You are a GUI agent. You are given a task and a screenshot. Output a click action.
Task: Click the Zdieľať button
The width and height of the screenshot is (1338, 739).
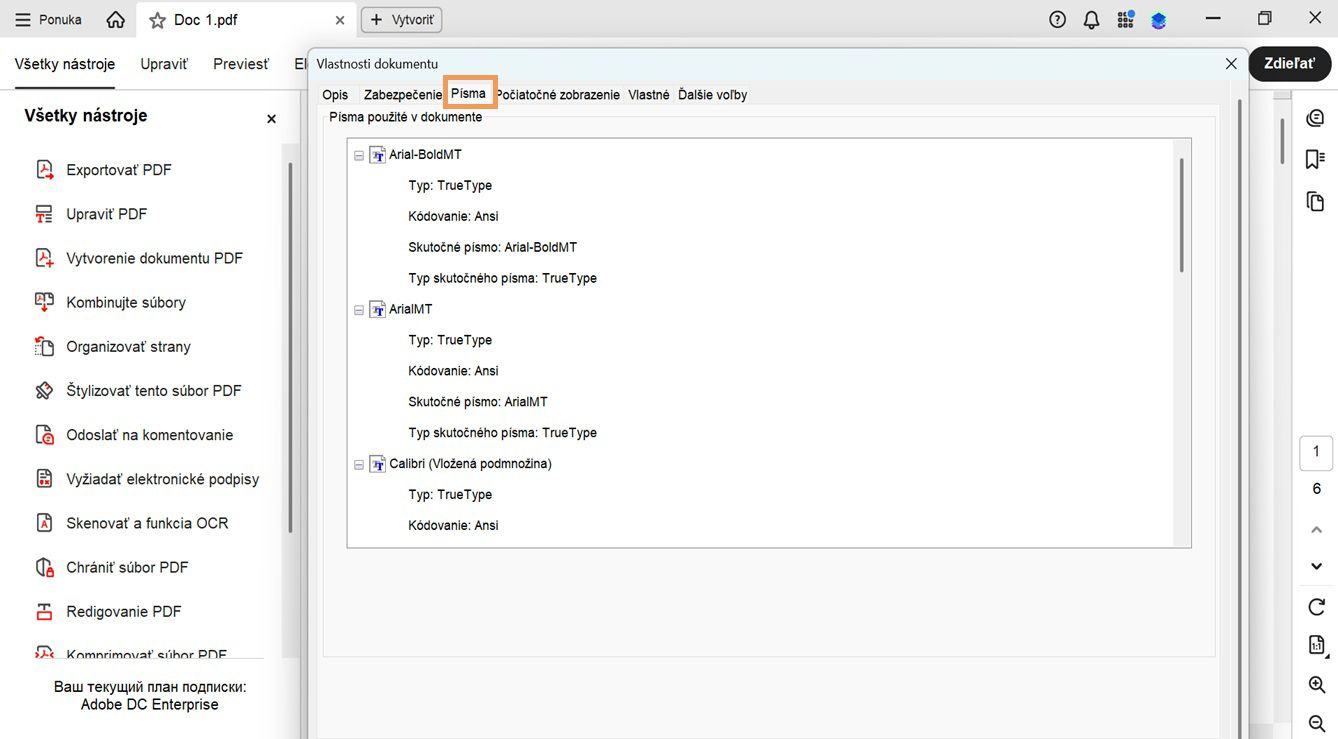tap(1289, 63)
